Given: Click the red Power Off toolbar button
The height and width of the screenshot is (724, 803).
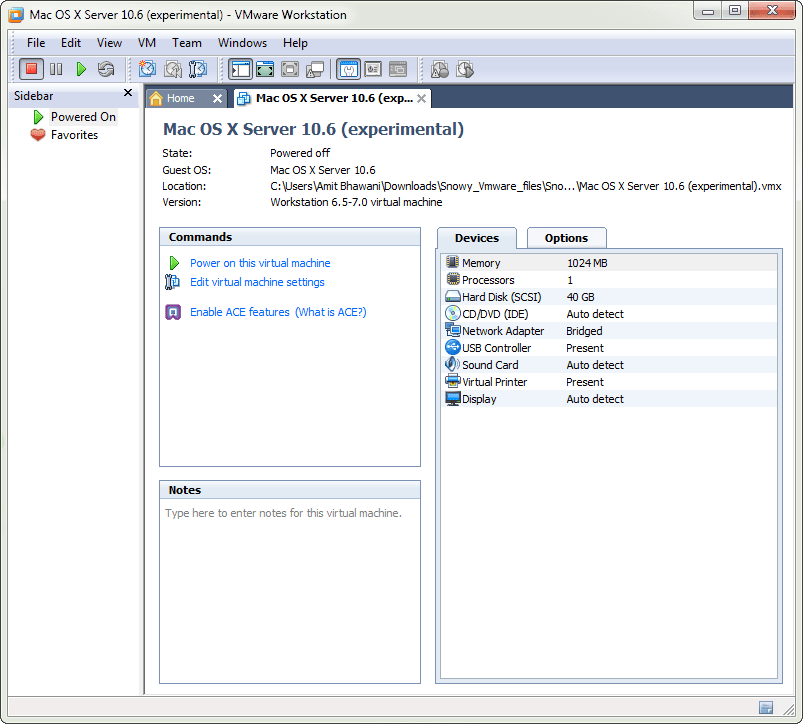Looking at the screenshot, I should tap(31, 69).
